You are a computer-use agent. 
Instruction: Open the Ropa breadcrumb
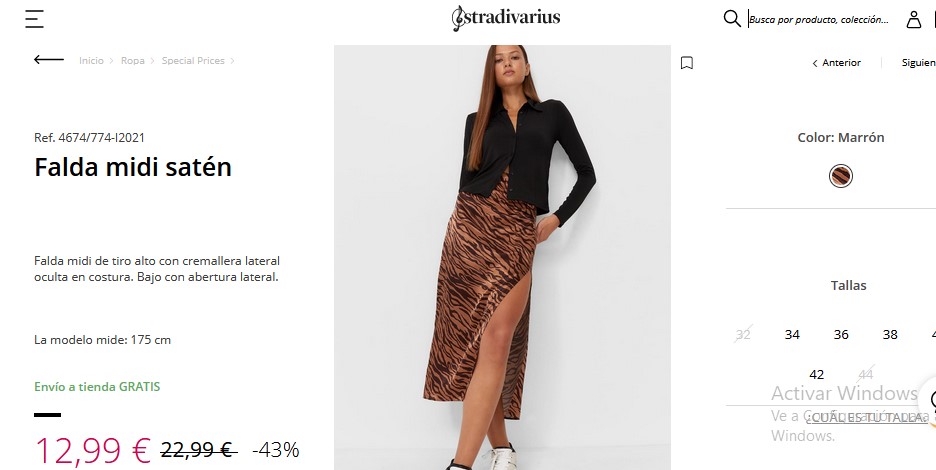(133, 61)
